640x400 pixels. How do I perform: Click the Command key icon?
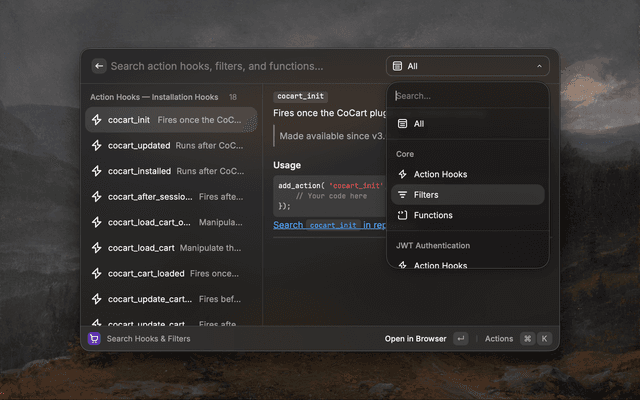[528, 339]
